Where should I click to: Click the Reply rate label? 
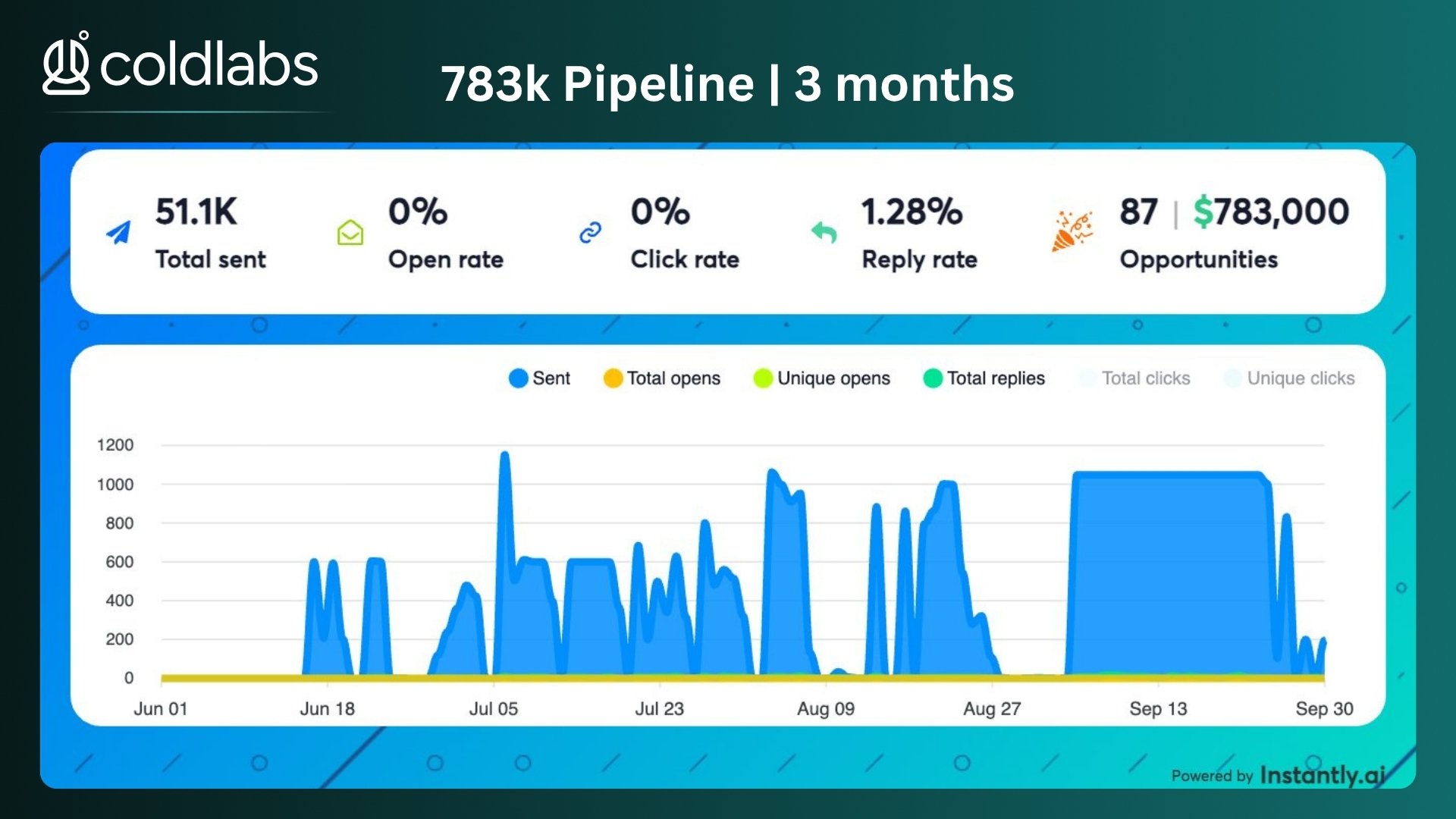(920, 259)
